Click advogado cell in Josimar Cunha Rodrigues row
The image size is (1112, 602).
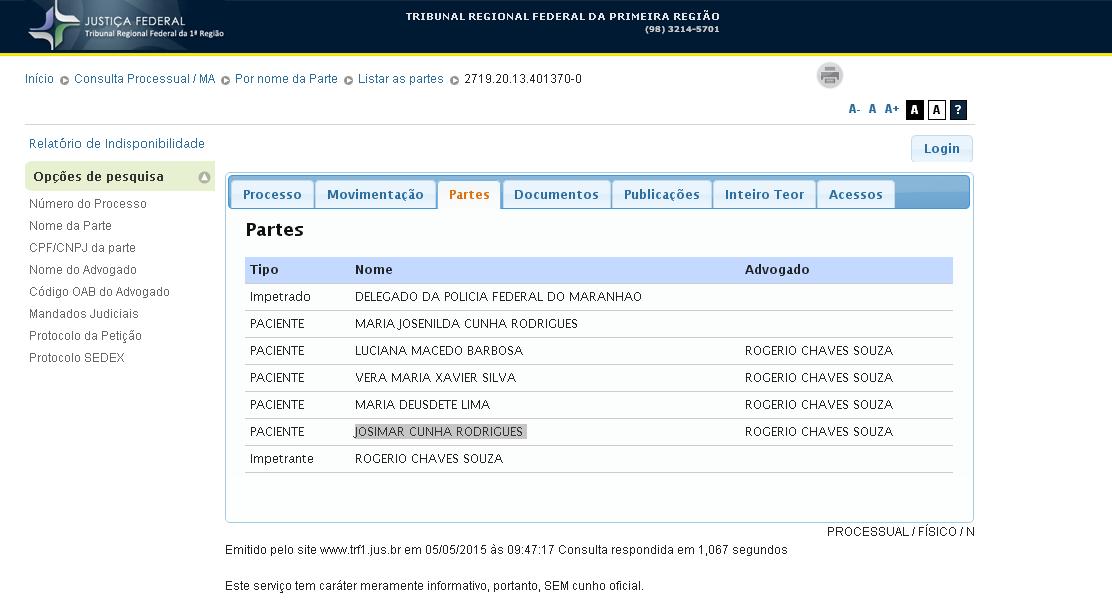coord(819,431)
